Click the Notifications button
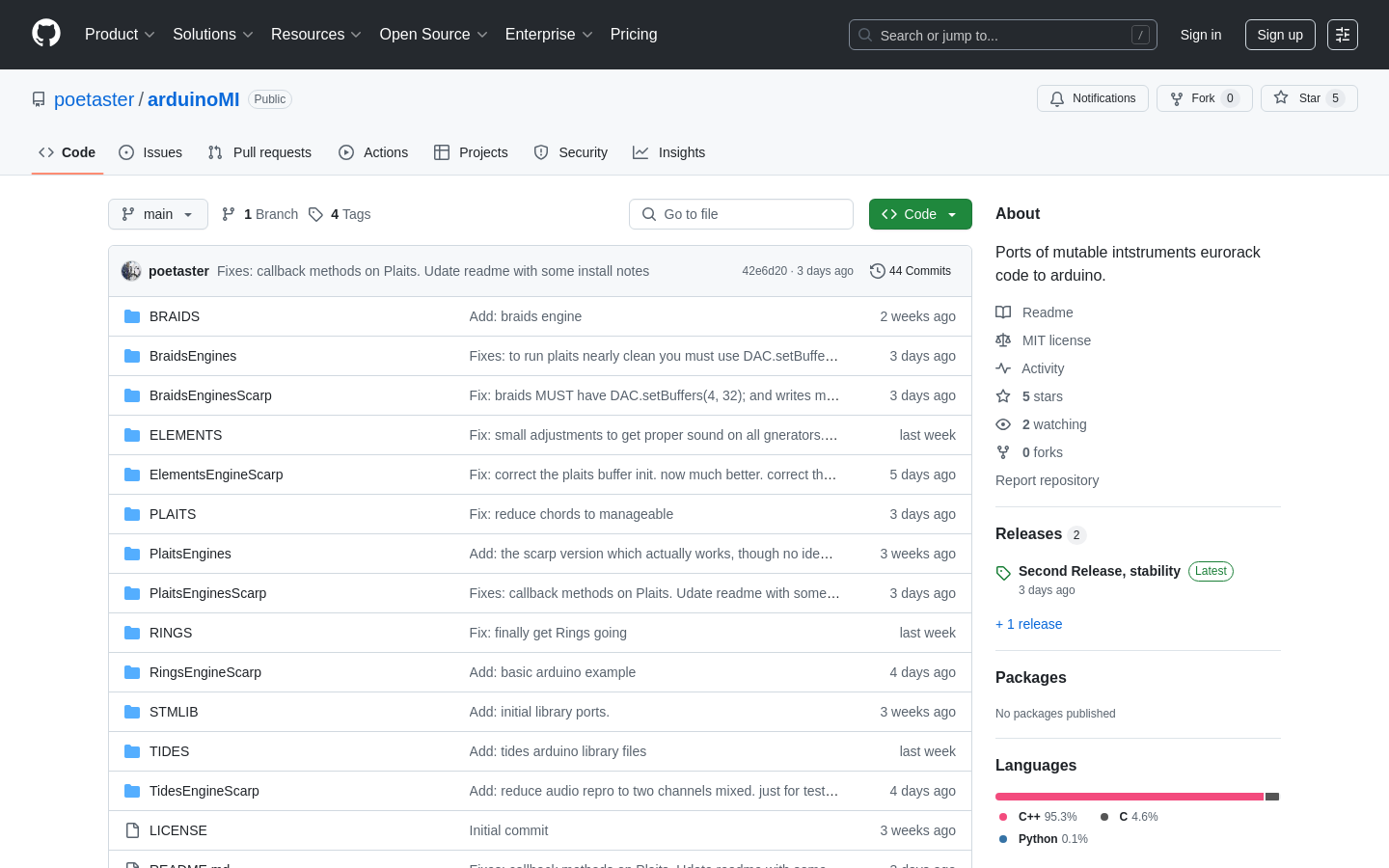1389x868 pixels. pos(1093,98)
